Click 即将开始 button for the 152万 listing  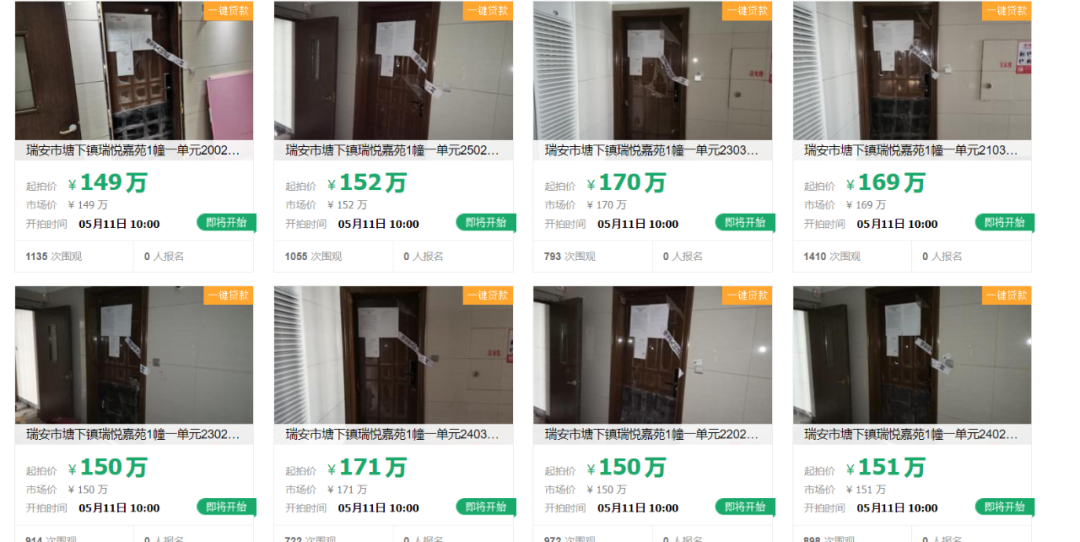pos(486,222)
